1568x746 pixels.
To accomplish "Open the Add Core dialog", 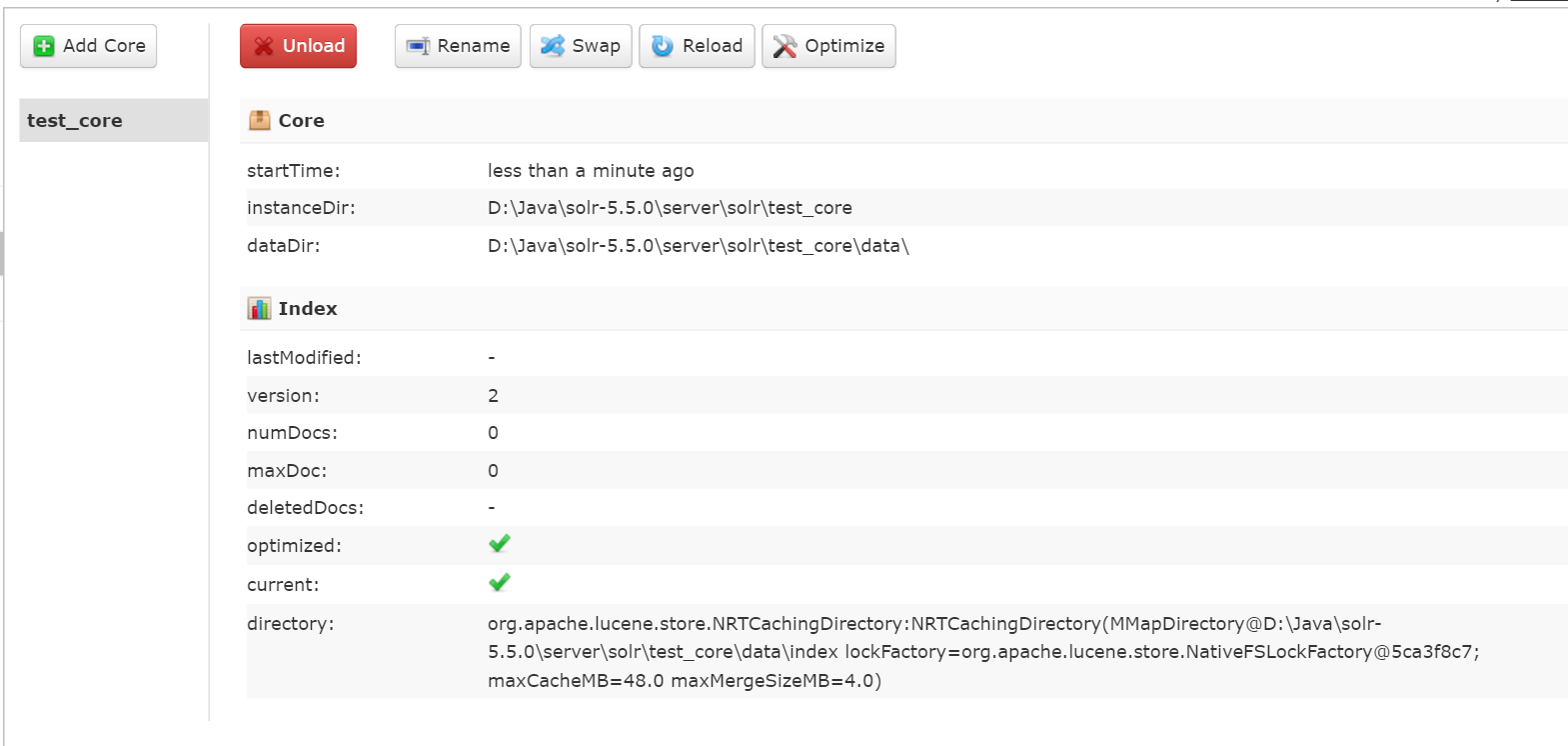I will point(88,46).
